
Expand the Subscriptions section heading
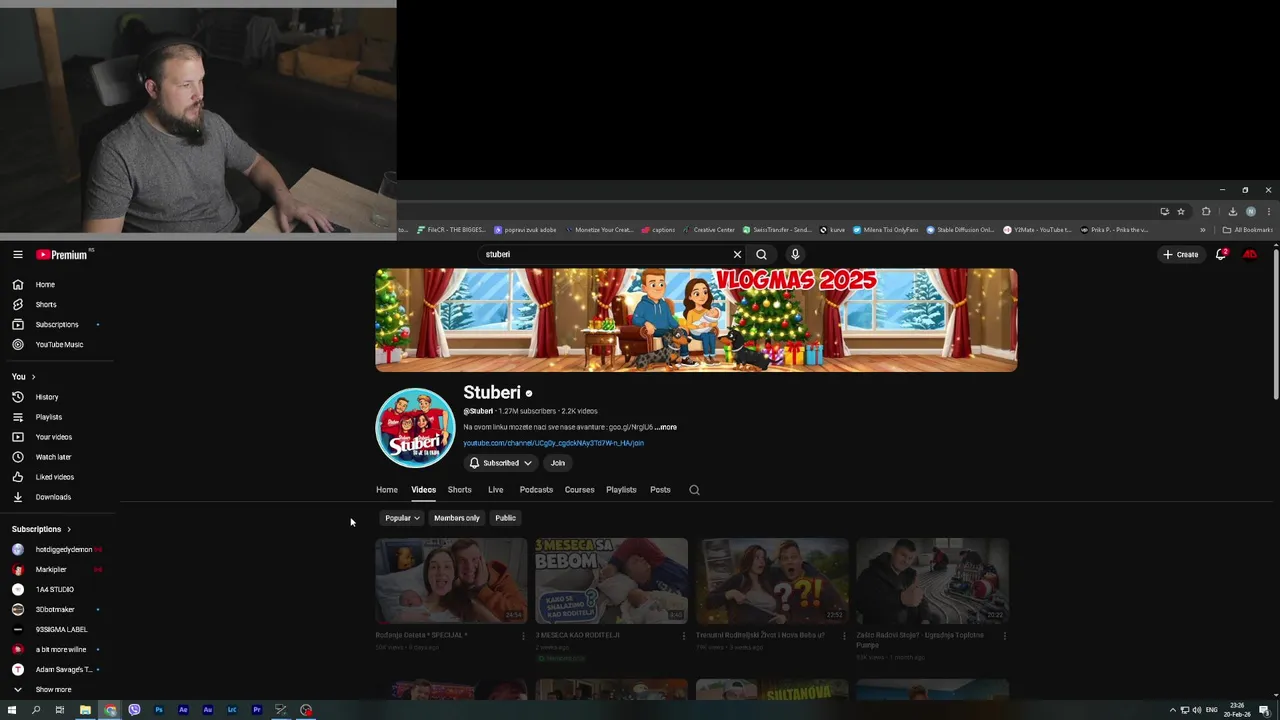(x=41, y=529)
